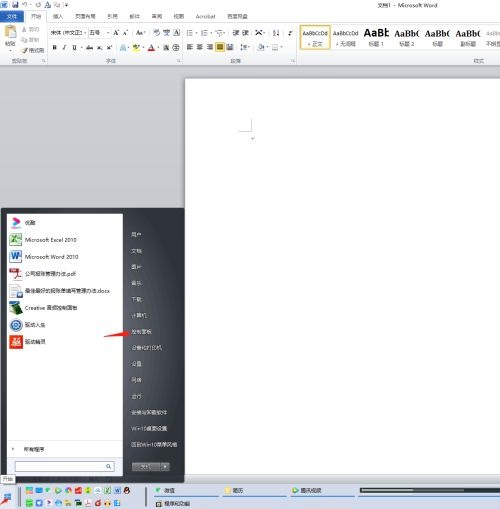
Task: Click the Show/Hide paragraph marks icon
Action: pyautogui.click(x=290, y=33)
